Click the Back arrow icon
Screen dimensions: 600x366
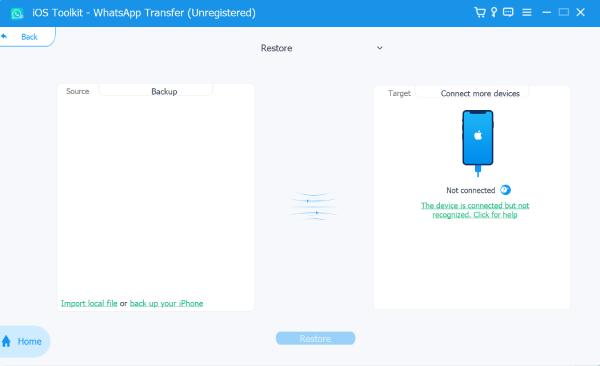click(5, 36)
